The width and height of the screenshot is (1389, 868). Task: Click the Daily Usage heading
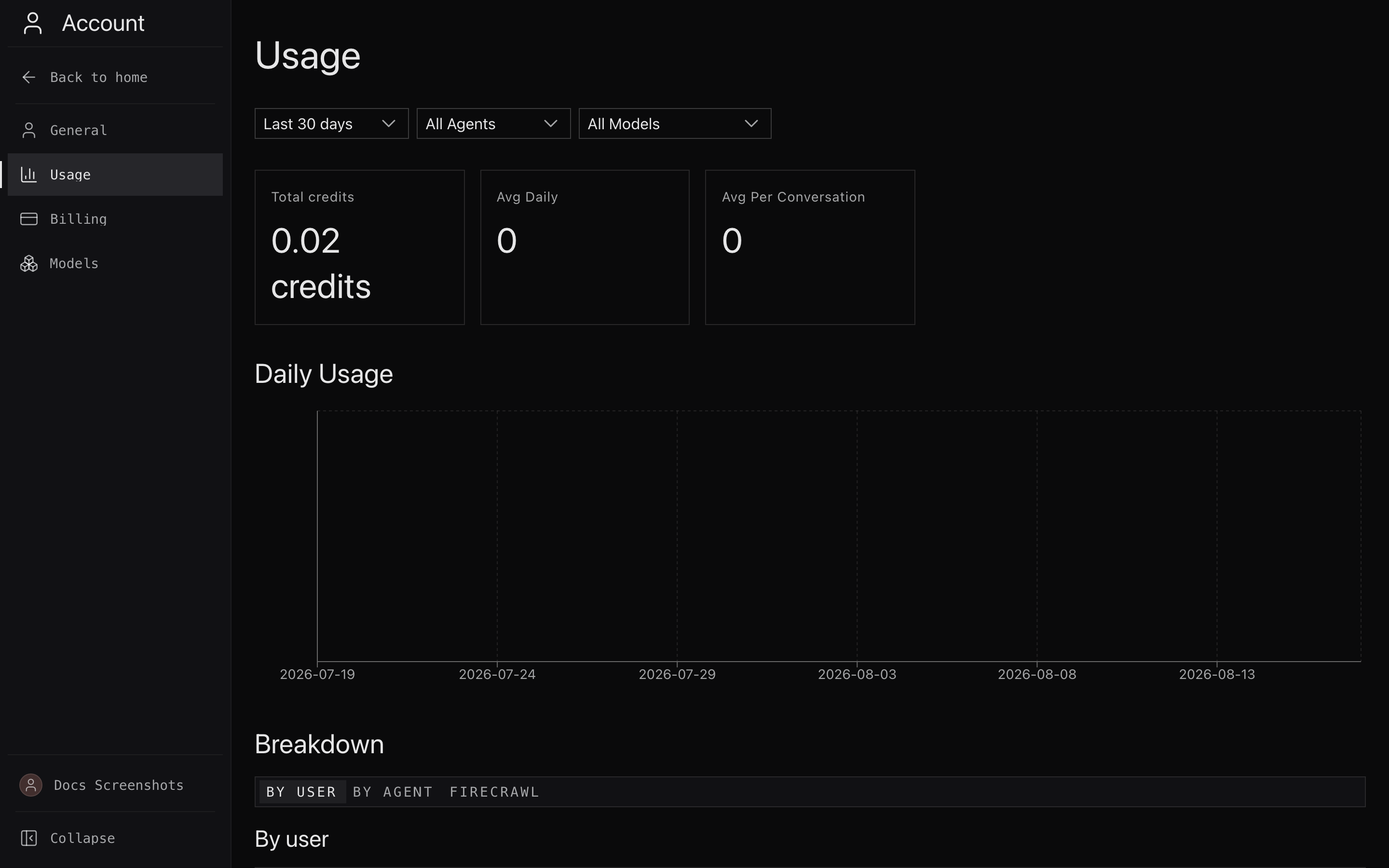[324, 374]
